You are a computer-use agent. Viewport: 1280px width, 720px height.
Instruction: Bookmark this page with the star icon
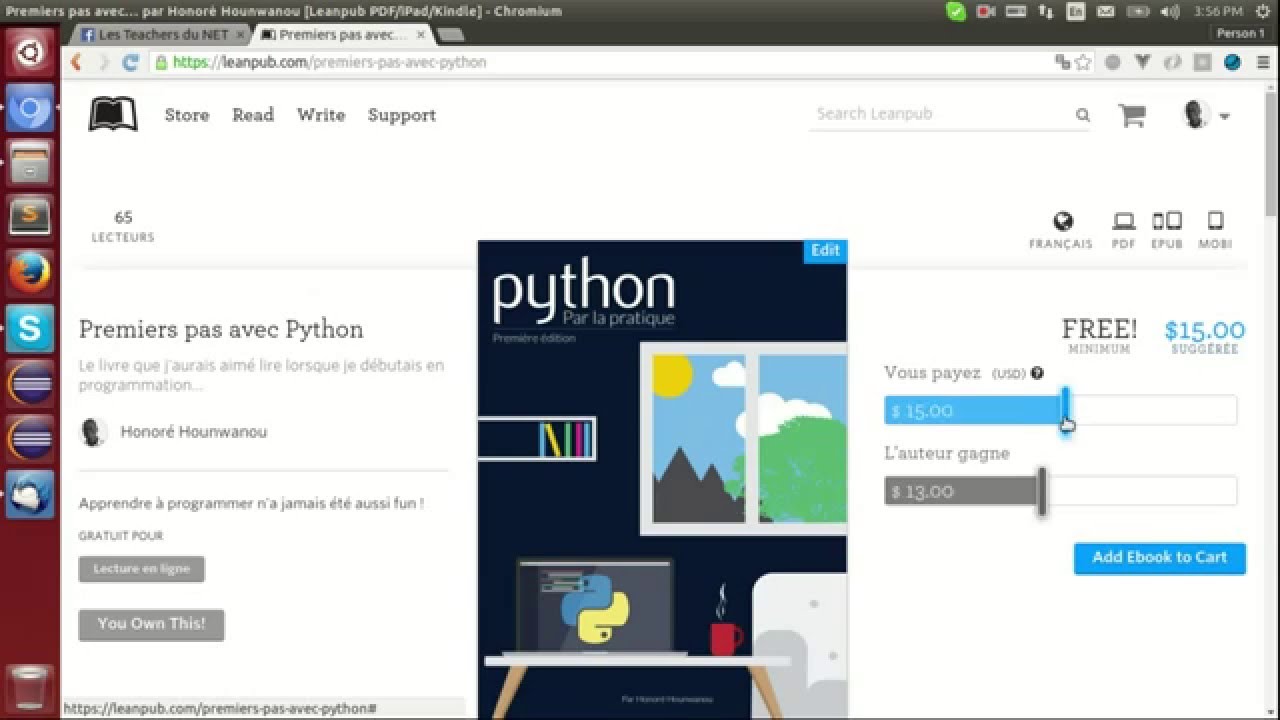pyautogui.click(x=1082, y=62)
